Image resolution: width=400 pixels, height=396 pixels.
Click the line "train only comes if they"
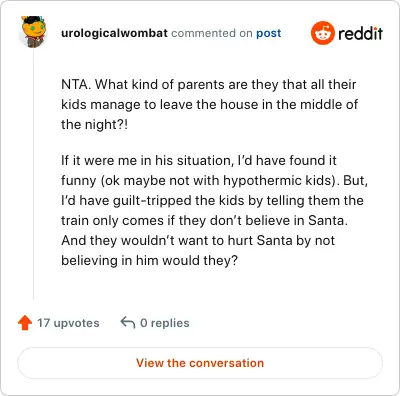pos(204,220)
